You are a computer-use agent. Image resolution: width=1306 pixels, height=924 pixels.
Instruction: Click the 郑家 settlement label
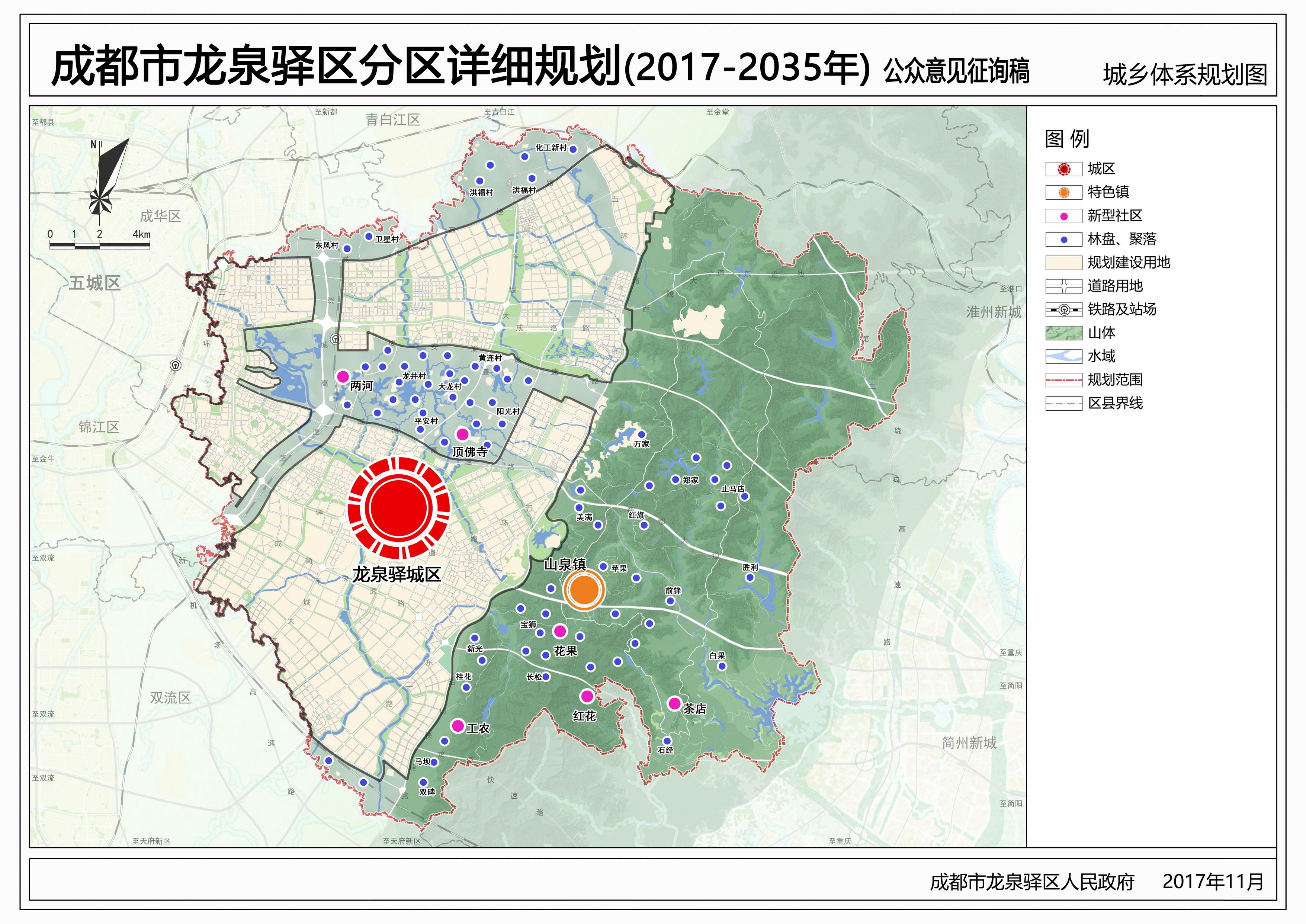691,480
